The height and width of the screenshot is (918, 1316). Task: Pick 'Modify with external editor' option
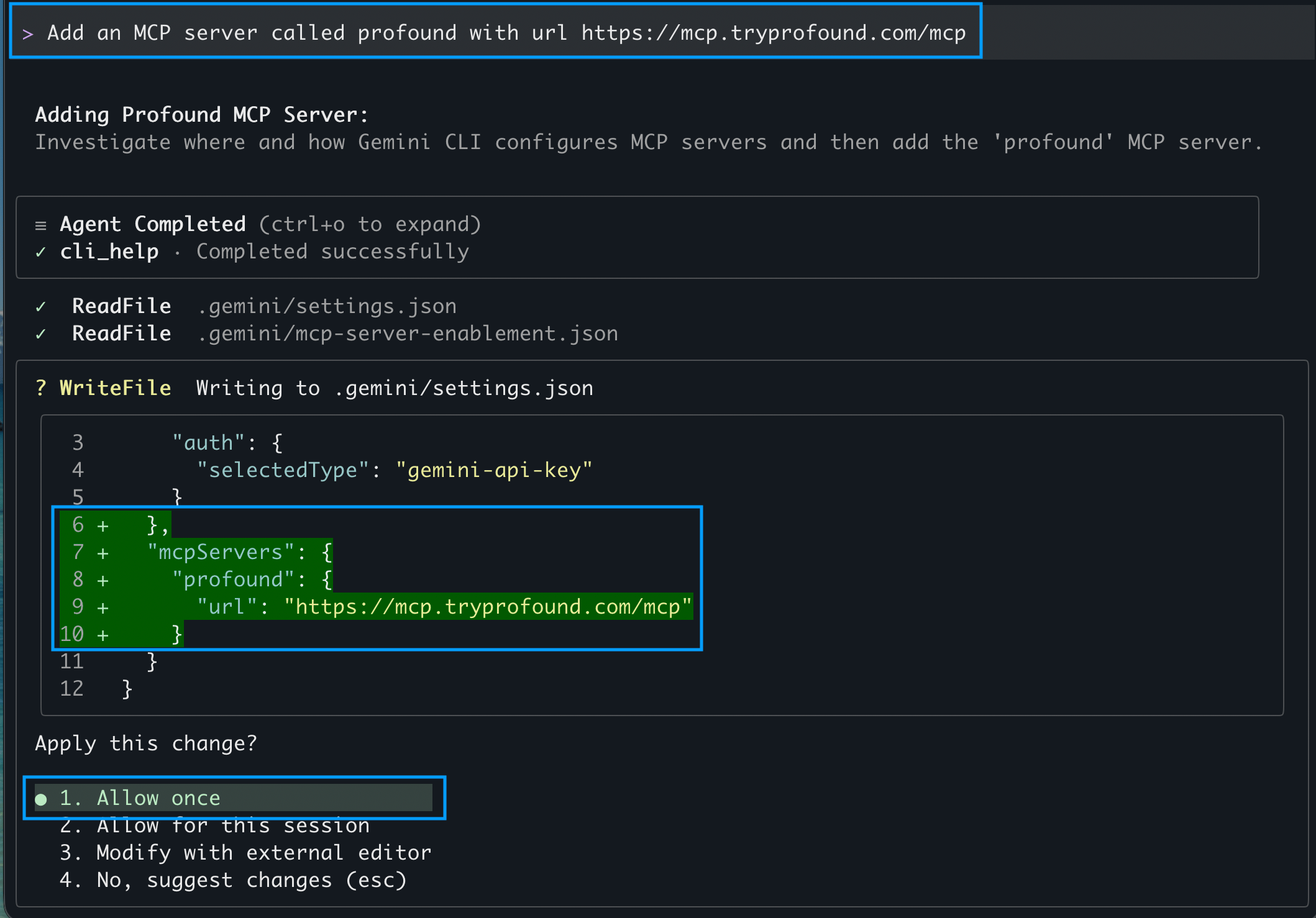coord(245,853)
